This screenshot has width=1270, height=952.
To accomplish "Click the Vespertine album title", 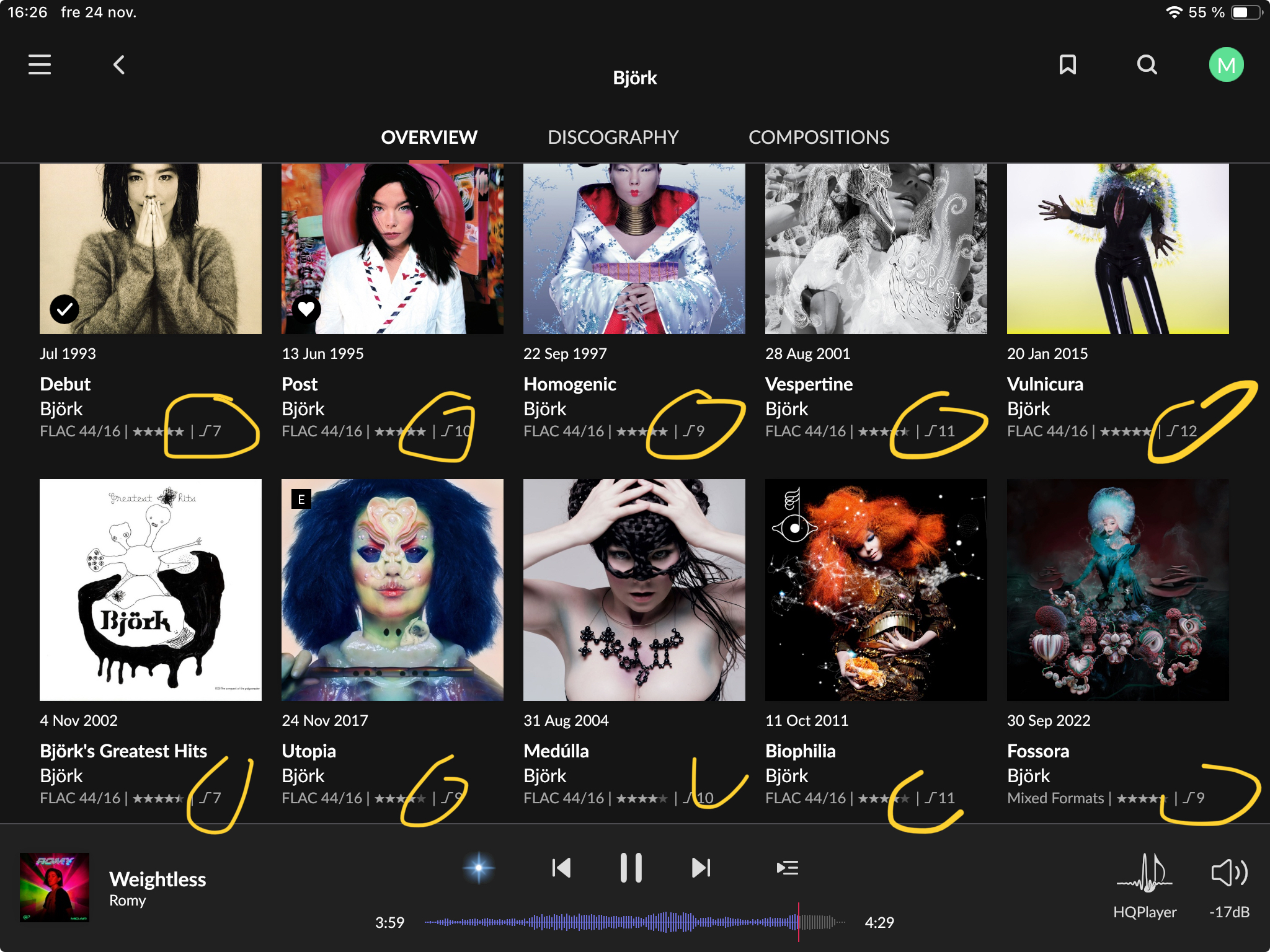I will (809, 384).
